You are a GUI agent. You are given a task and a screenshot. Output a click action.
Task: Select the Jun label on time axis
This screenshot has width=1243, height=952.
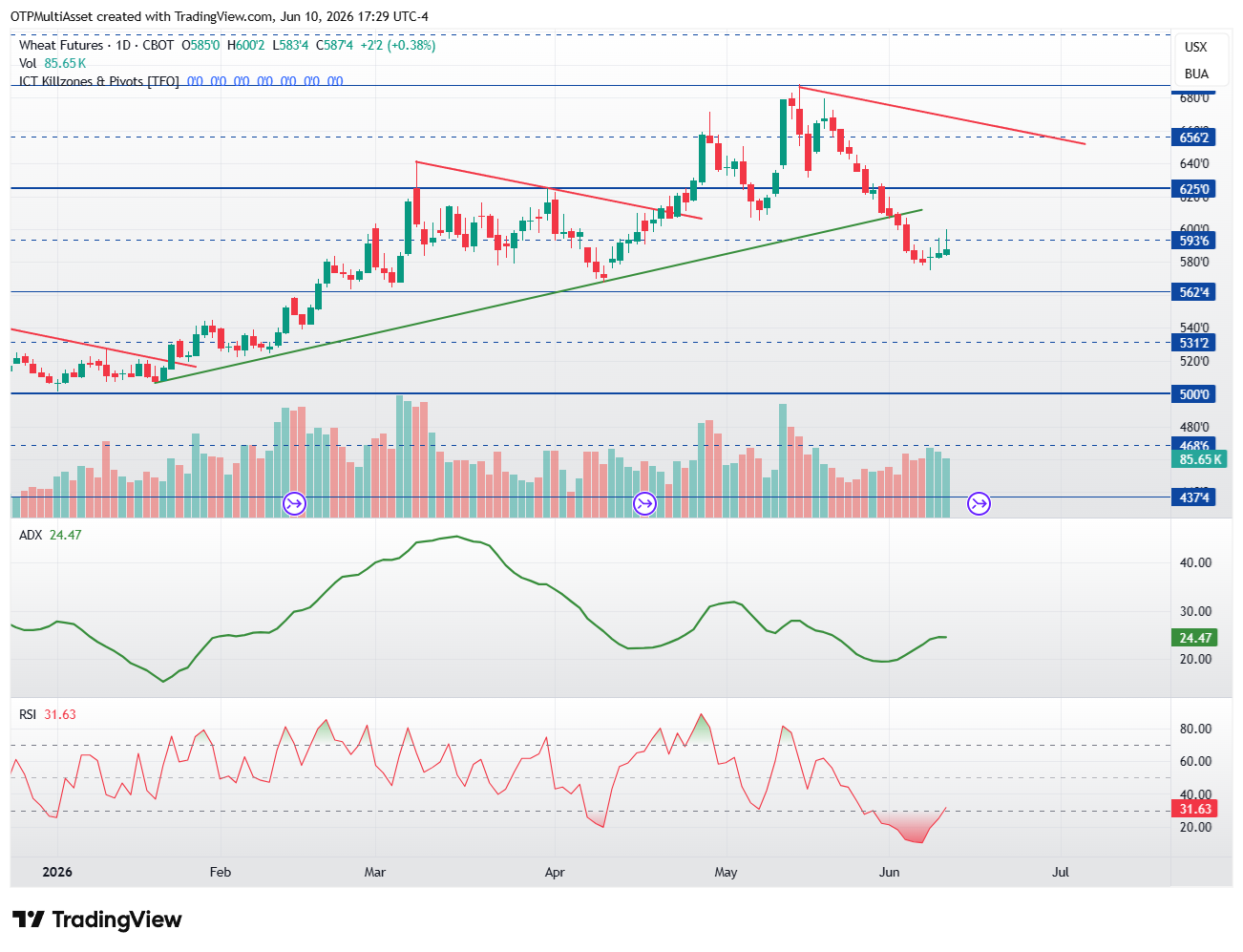pyautogui.click(x=889, y=872)
